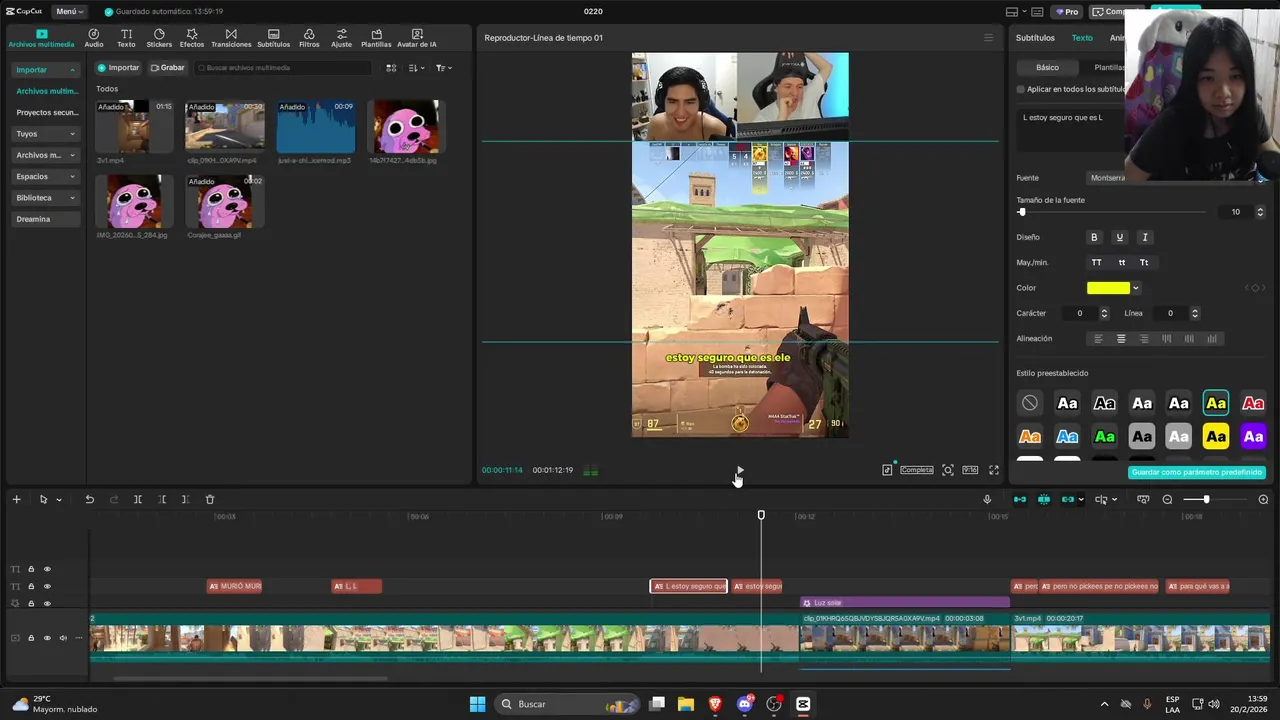The height and width of the screenshot is (720, 1280).
Task: Delete selected clip with trash icon
Action: click(210, 499)
